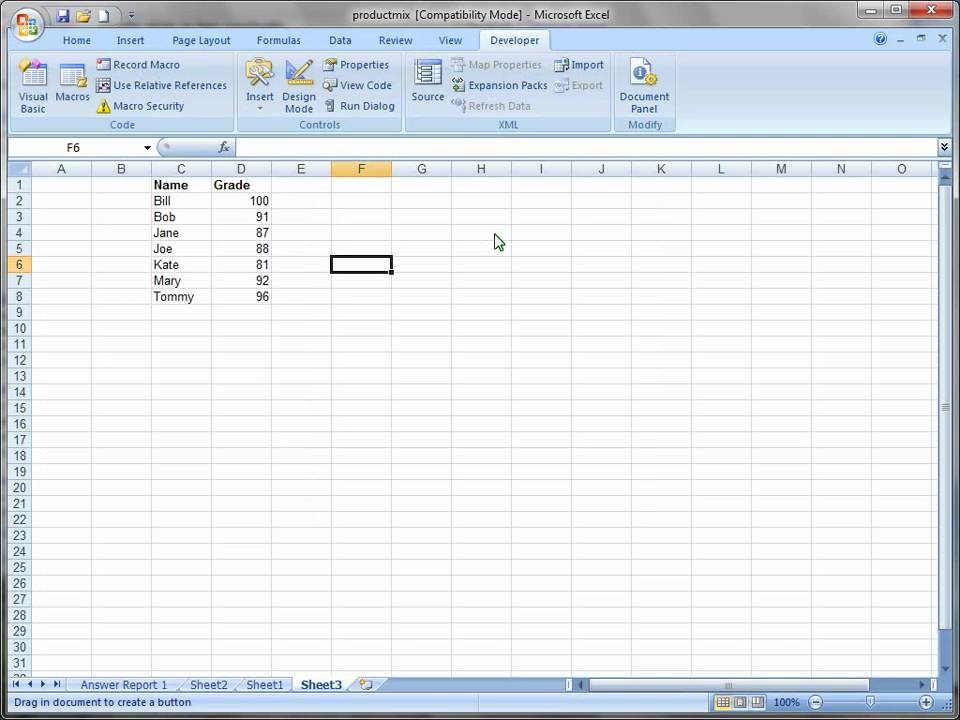This screenshot has height=720, width=960.
Task: Select the cell with value 96
Action: pos(241,296)
